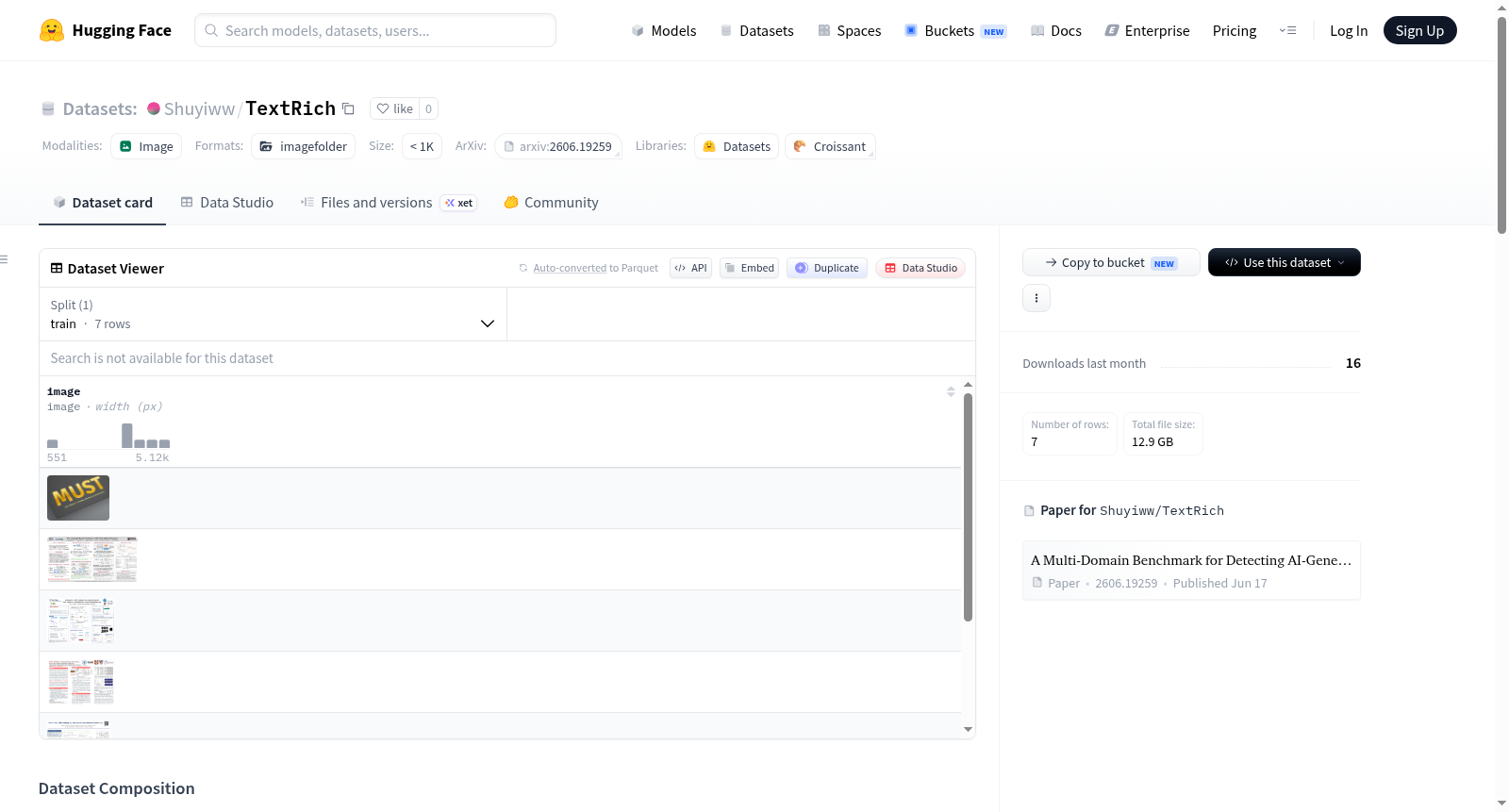Open the Data Studio tab
This screenshot has width=1509, height=812.
[x=227, y=202]
